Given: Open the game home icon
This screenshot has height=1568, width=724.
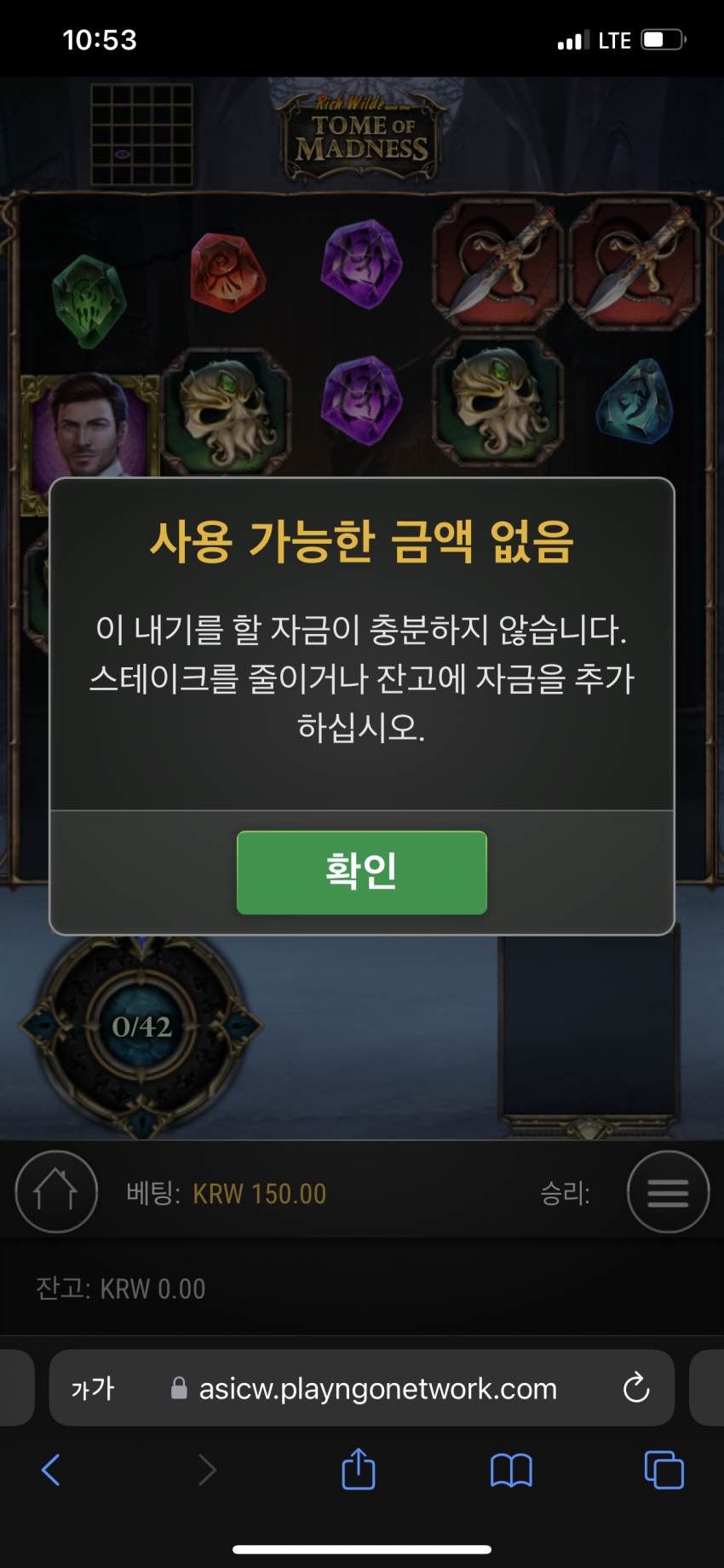Looking at the screenshot, I should pos(56,1191).
